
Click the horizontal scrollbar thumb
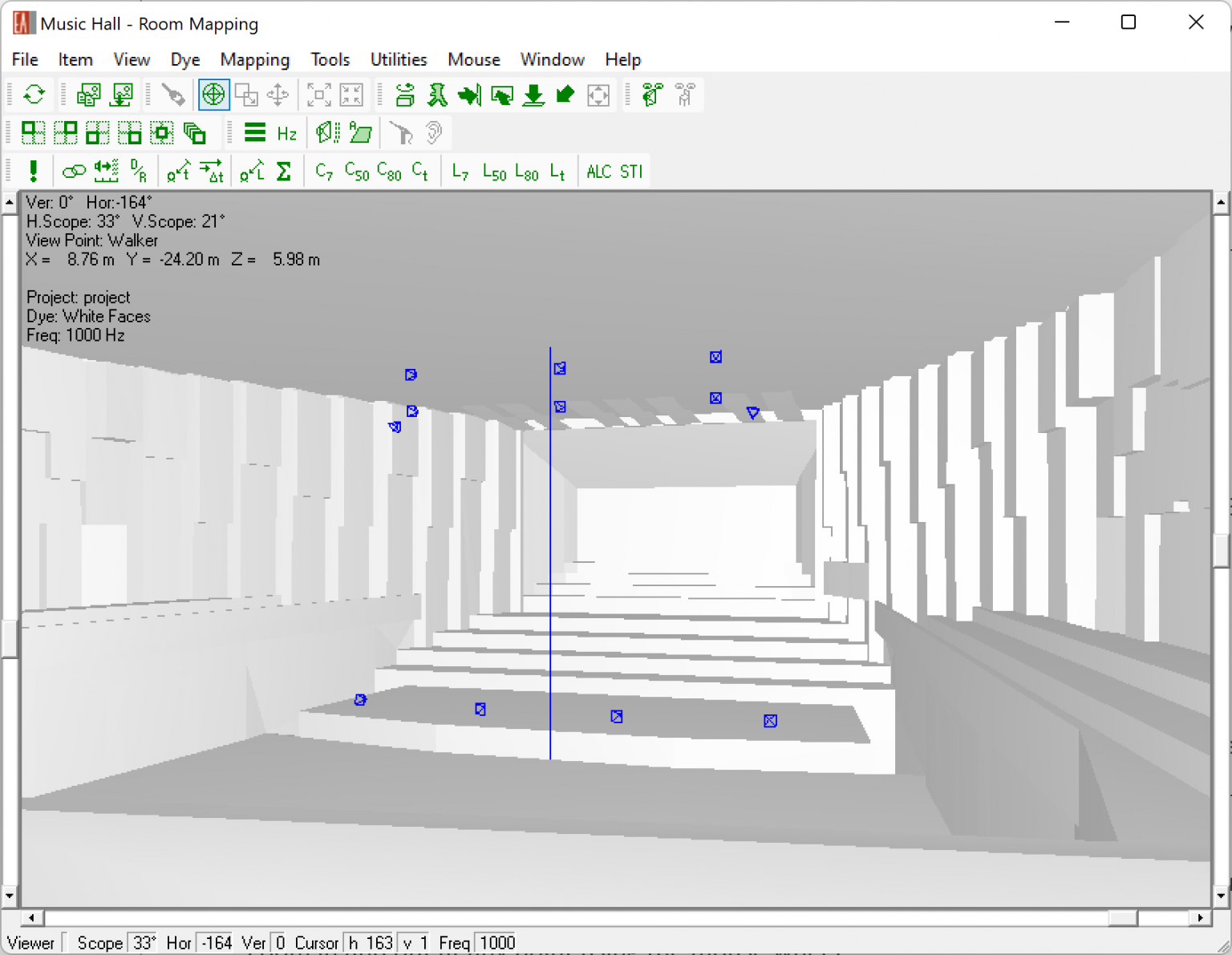(1123, 918)
